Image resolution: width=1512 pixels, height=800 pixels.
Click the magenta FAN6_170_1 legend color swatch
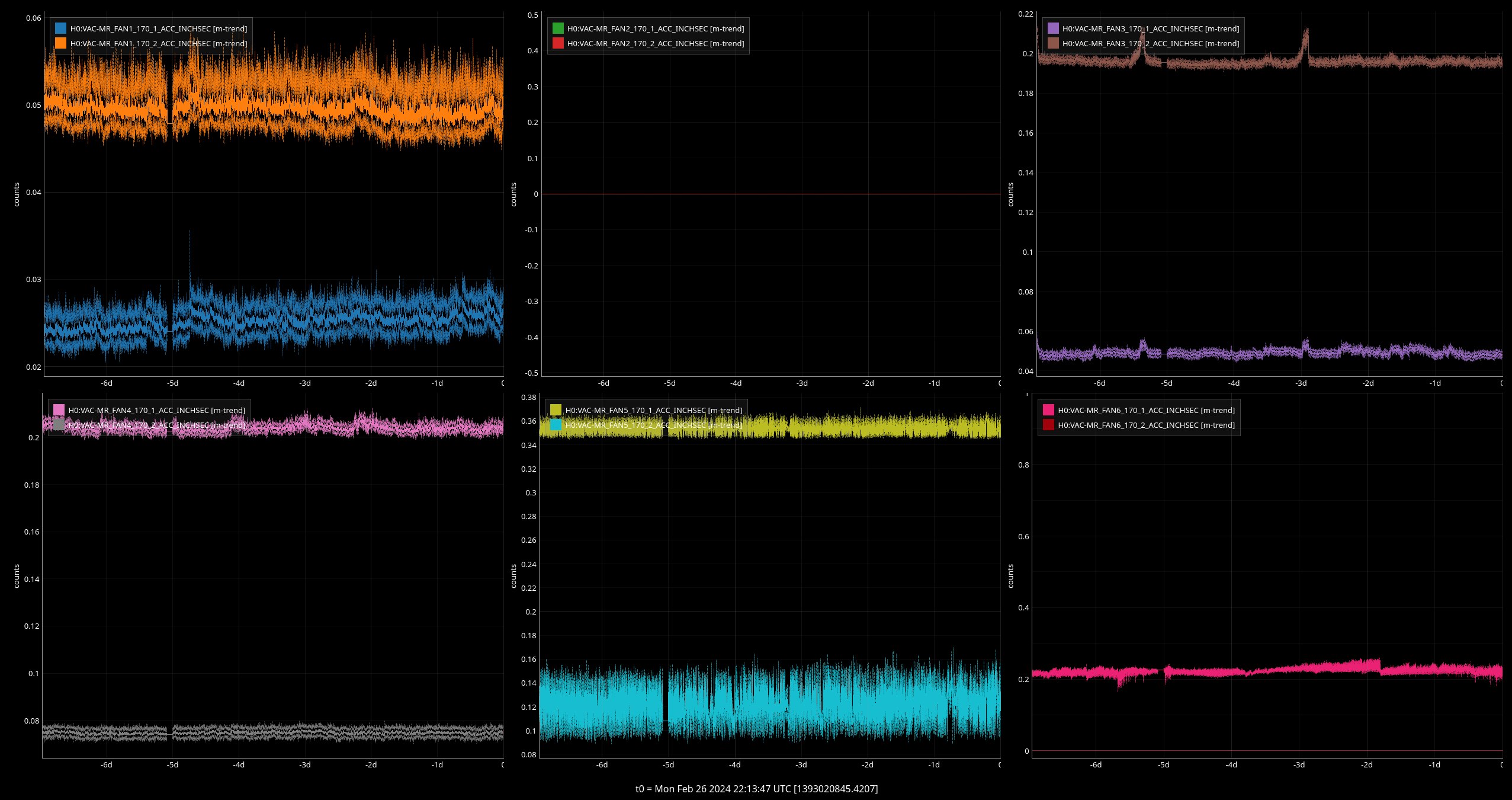point(1048,410)
